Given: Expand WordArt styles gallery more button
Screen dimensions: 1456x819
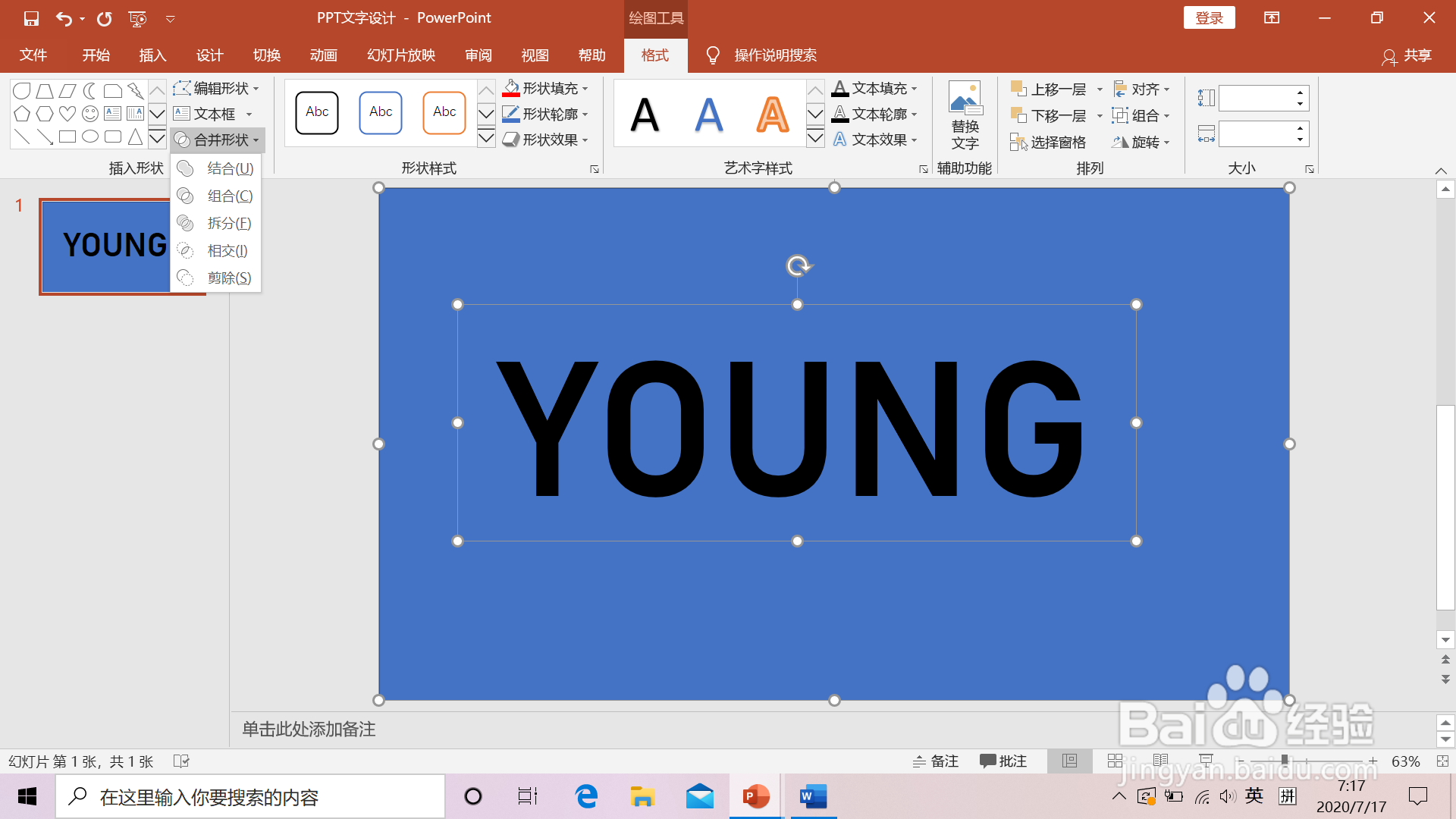Looking at the screenshot, I should tap(815, 139).
